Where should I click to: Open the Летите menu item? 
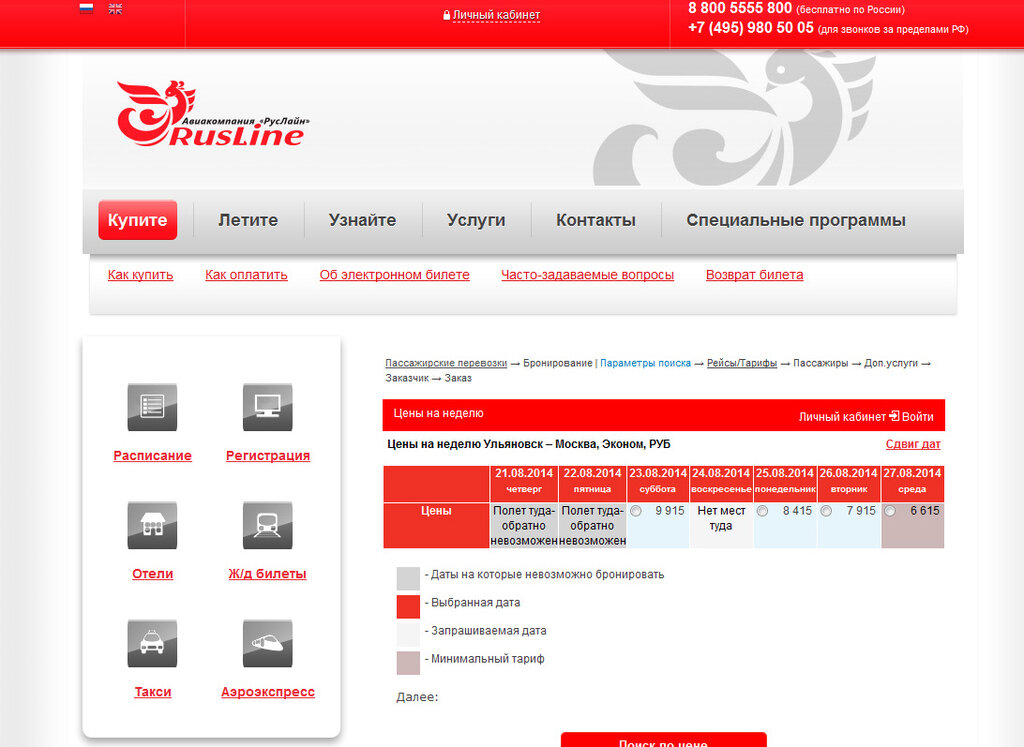click(248, 220)
